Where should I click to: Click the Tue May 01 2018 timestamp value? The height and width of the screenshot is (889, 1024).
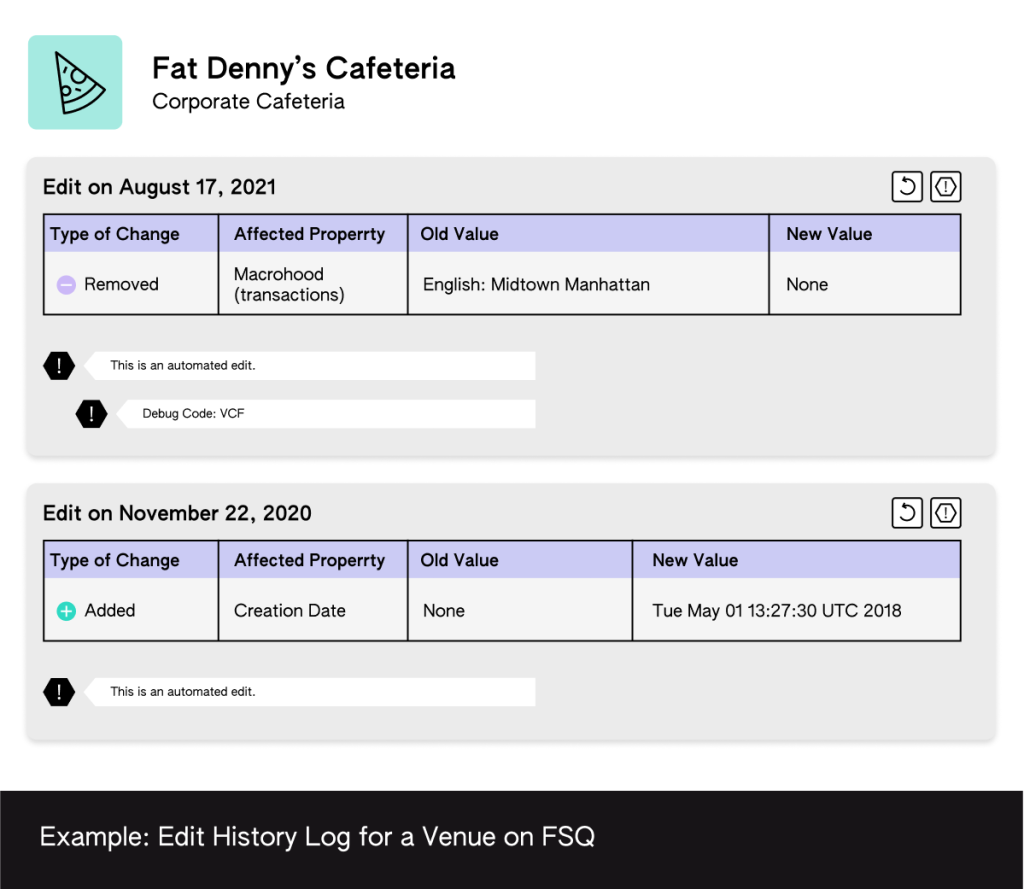click(776, 611)
